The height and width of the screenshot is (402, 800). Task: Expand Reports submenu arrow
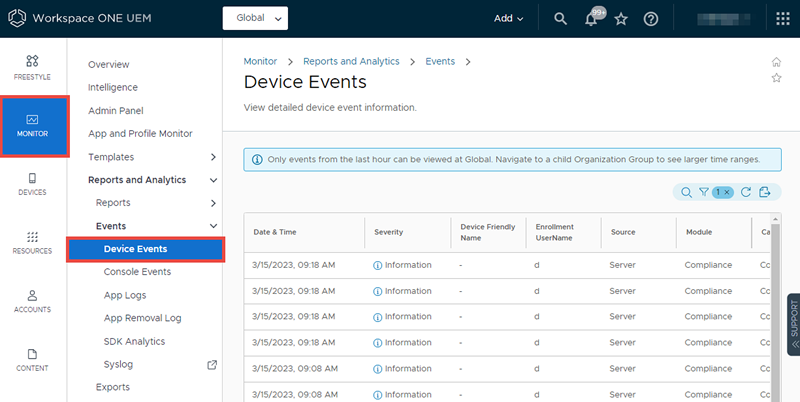click(x=213, y=203)
